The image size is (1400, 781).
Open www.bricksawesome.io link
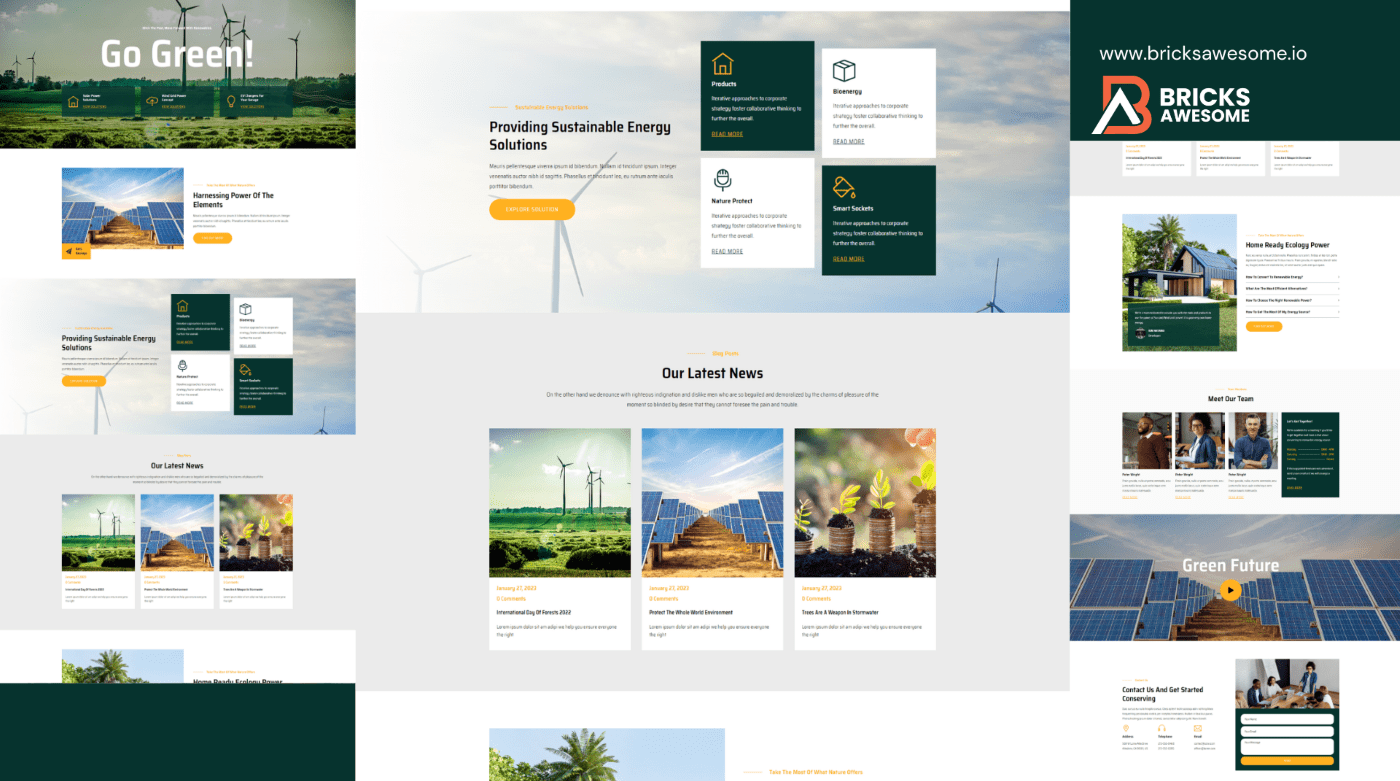(x=1202, y=52)
